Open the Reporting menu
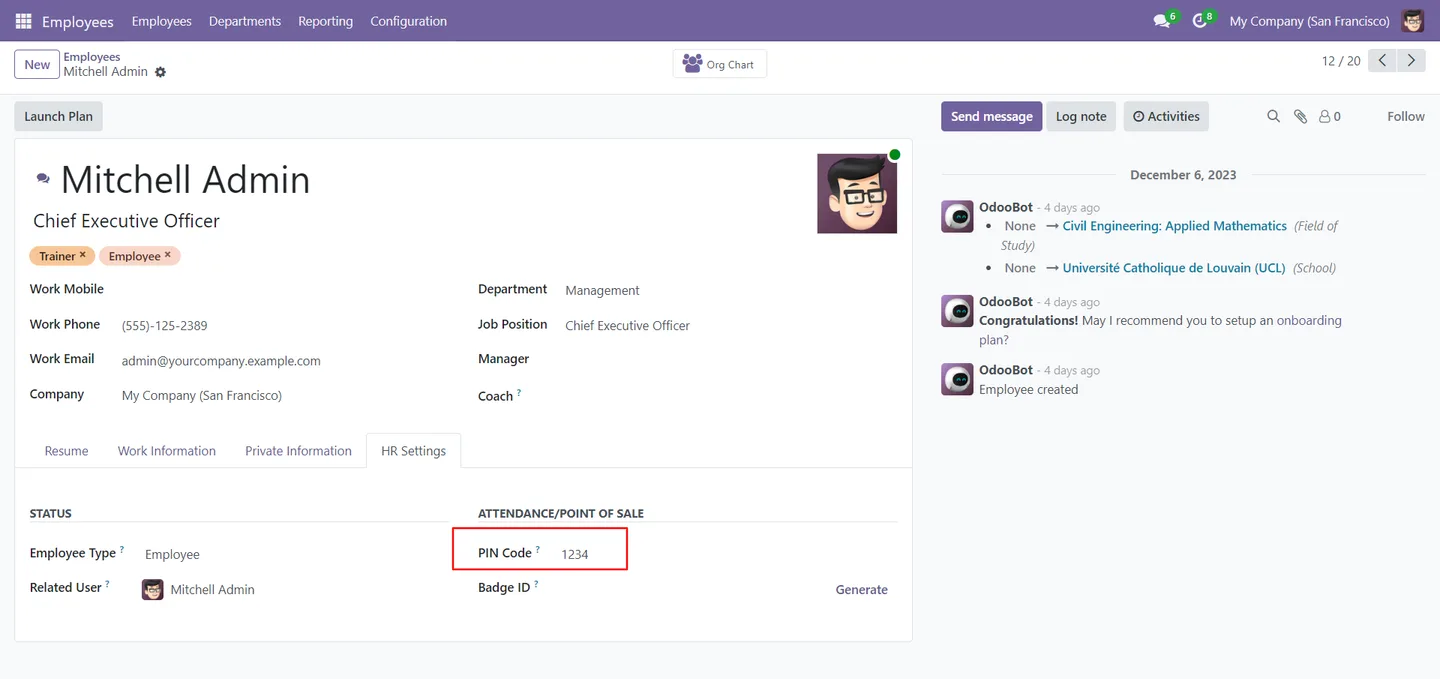Screen dimensions: 1440x679 click(325, 21)
